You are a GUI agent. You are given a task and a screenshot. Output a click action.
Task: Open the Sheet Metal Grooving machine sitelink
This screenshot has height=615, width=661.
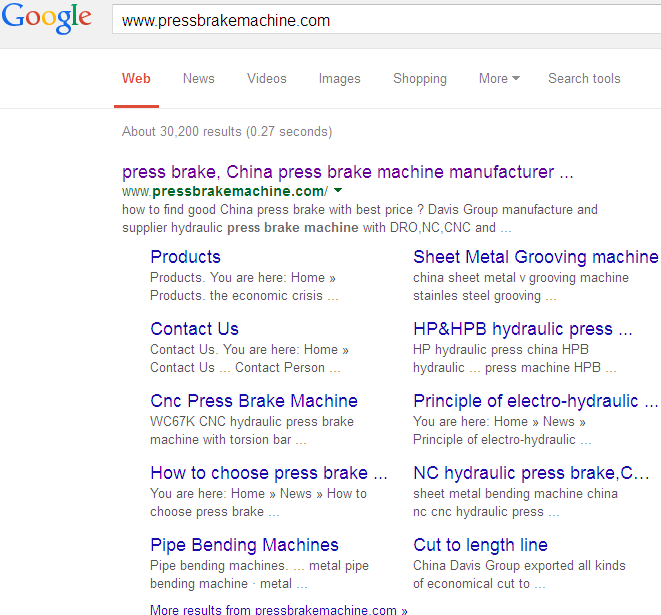coord(536,257)
